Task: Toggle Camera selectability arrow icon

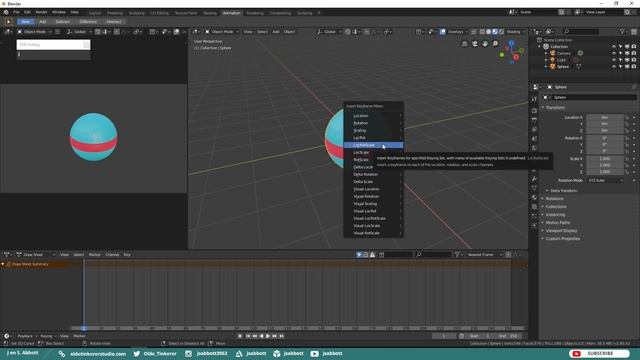Action: pyautogui.click(x=620, y=53)
